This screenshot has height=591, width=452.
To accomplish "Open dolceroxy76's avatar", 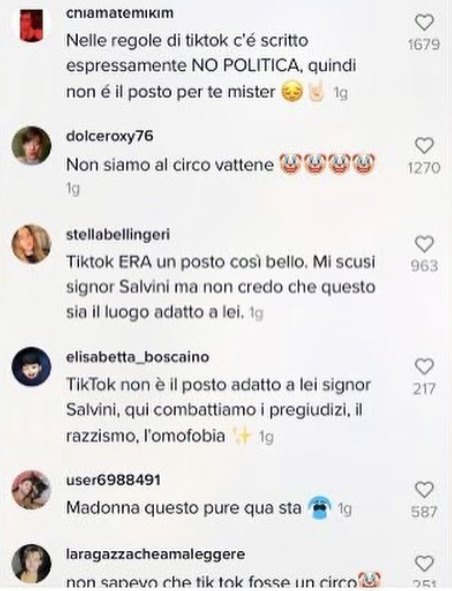I will [31, 145].
